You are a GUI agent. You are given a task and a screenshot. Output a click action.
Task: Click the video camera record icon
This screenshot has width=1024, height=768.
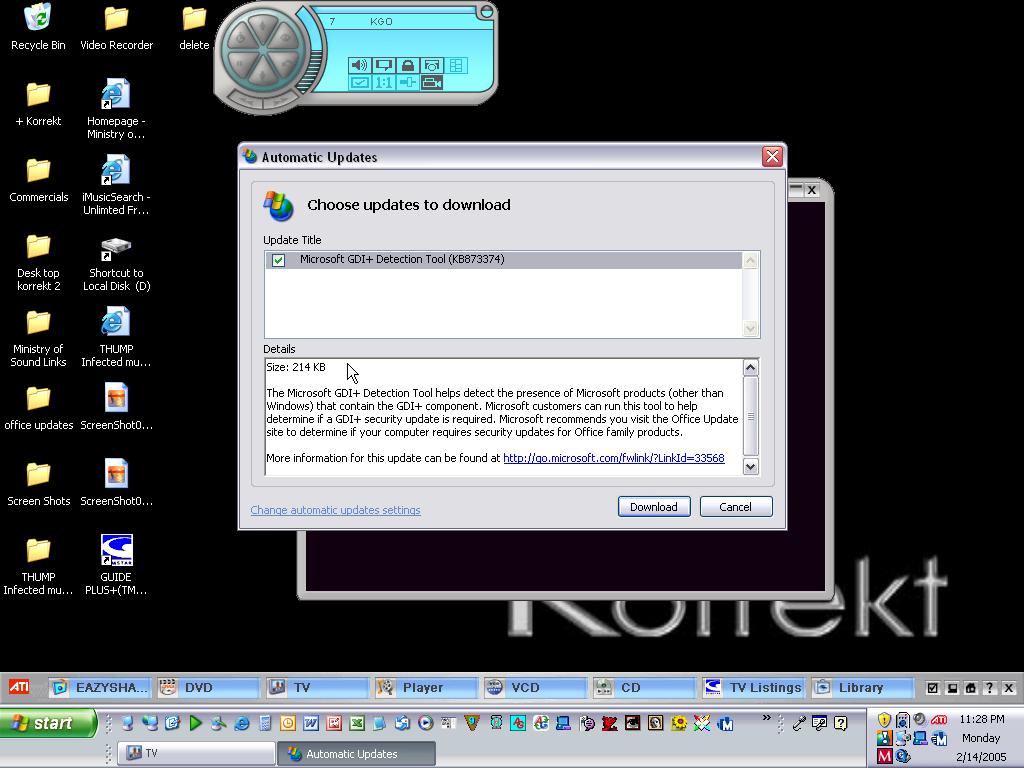tap(432, 83)
